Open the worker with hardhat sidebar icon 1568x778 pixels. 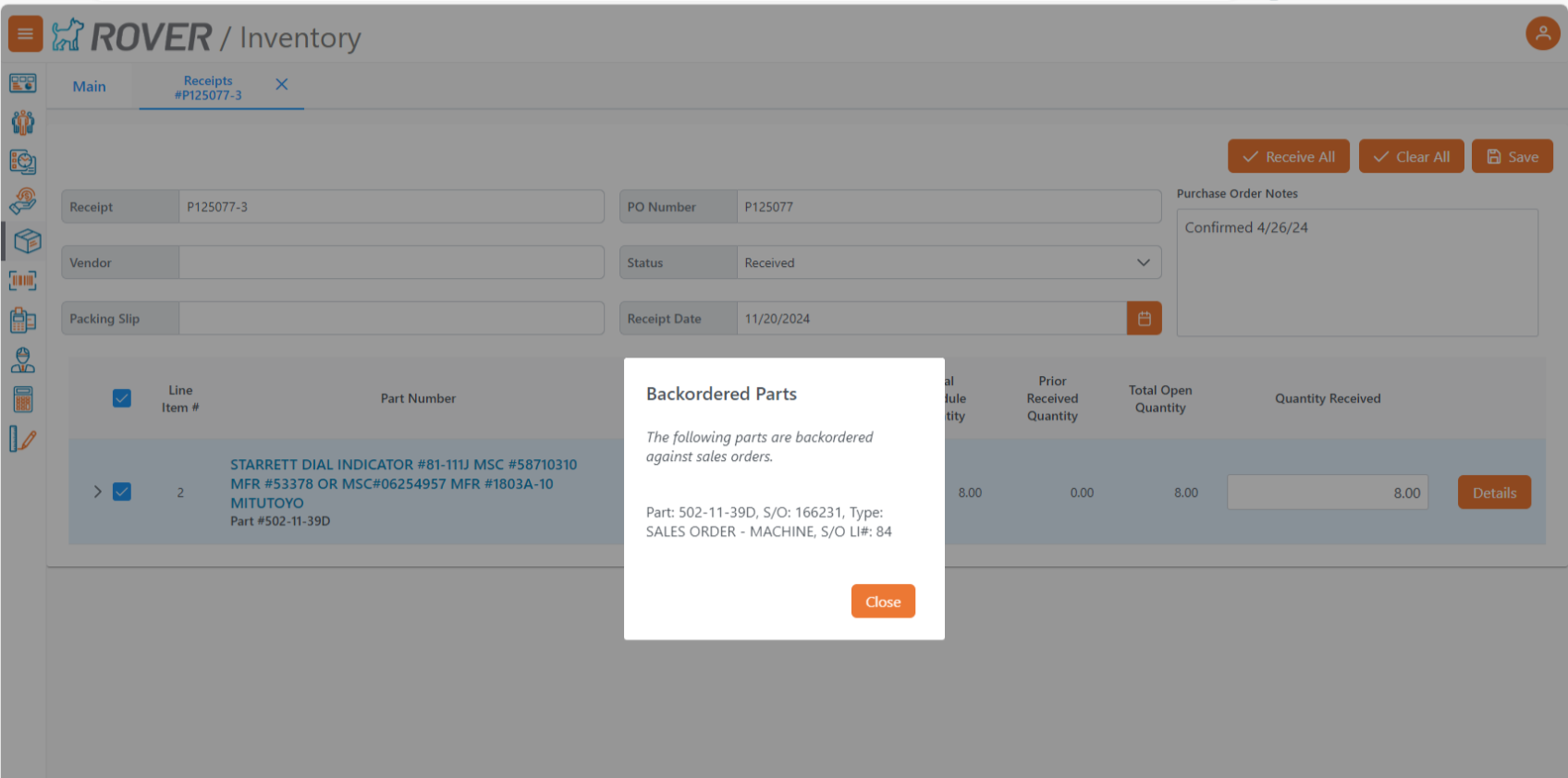[23, 359]
